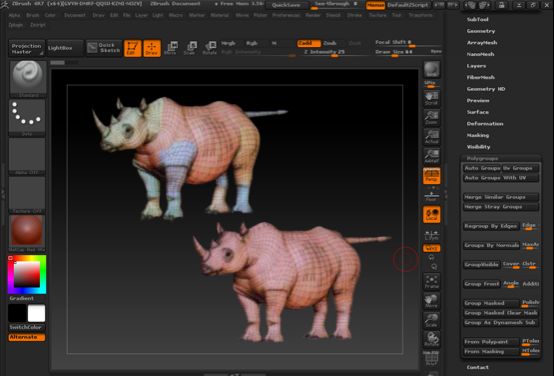Select the Scale tool in the top shelf
The width and height of the screenshot is (554, 376).
pyautogui.click(x=190, y=48)
